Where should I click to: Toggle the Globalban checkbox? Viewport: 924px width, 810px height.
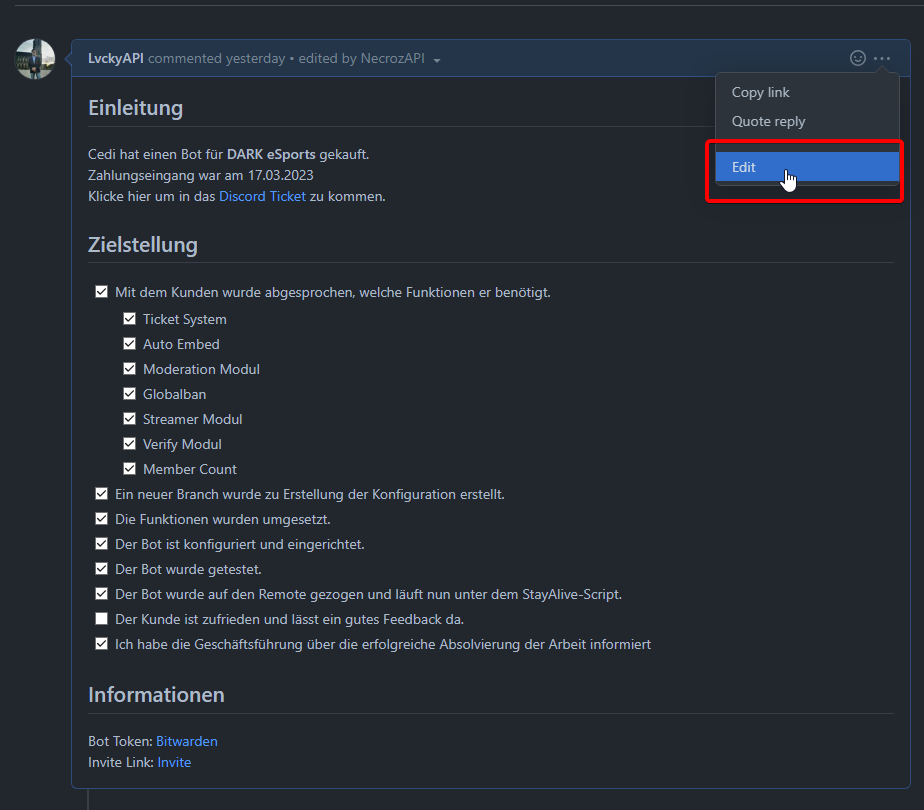129,394
